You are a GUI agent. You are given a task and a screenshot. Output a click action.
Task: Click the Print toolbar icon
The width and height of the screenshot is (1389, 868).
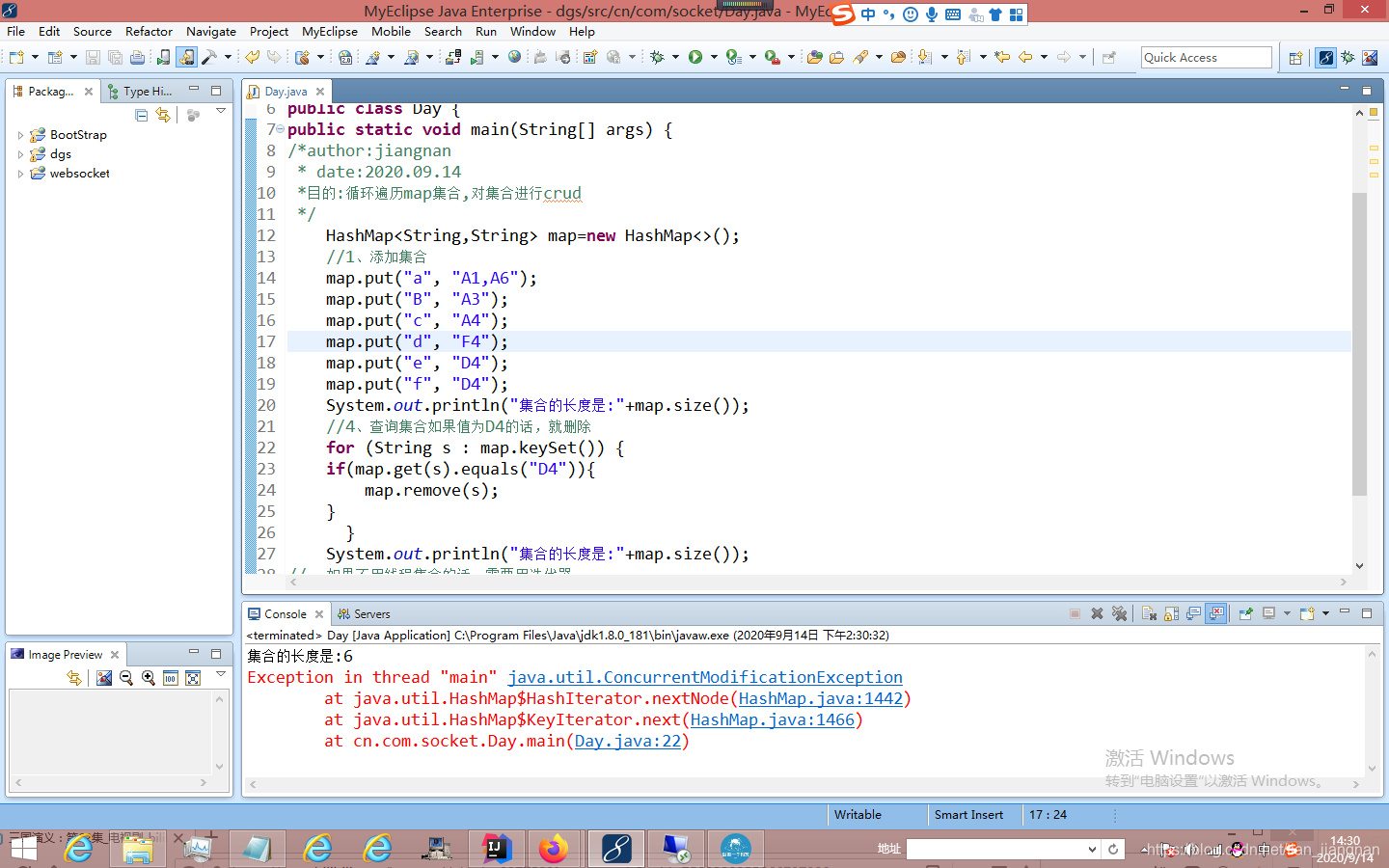click(137, 58)
